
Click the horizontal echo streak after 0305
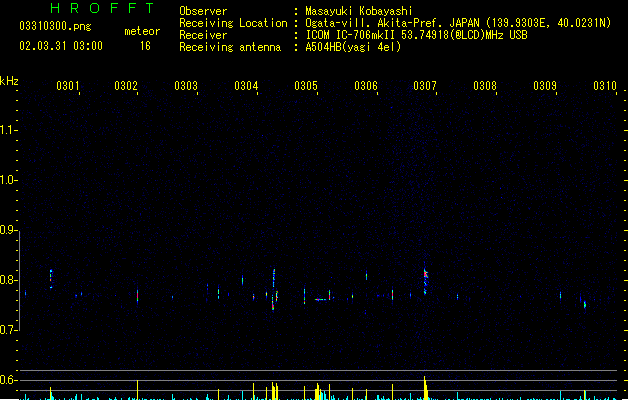321,300
